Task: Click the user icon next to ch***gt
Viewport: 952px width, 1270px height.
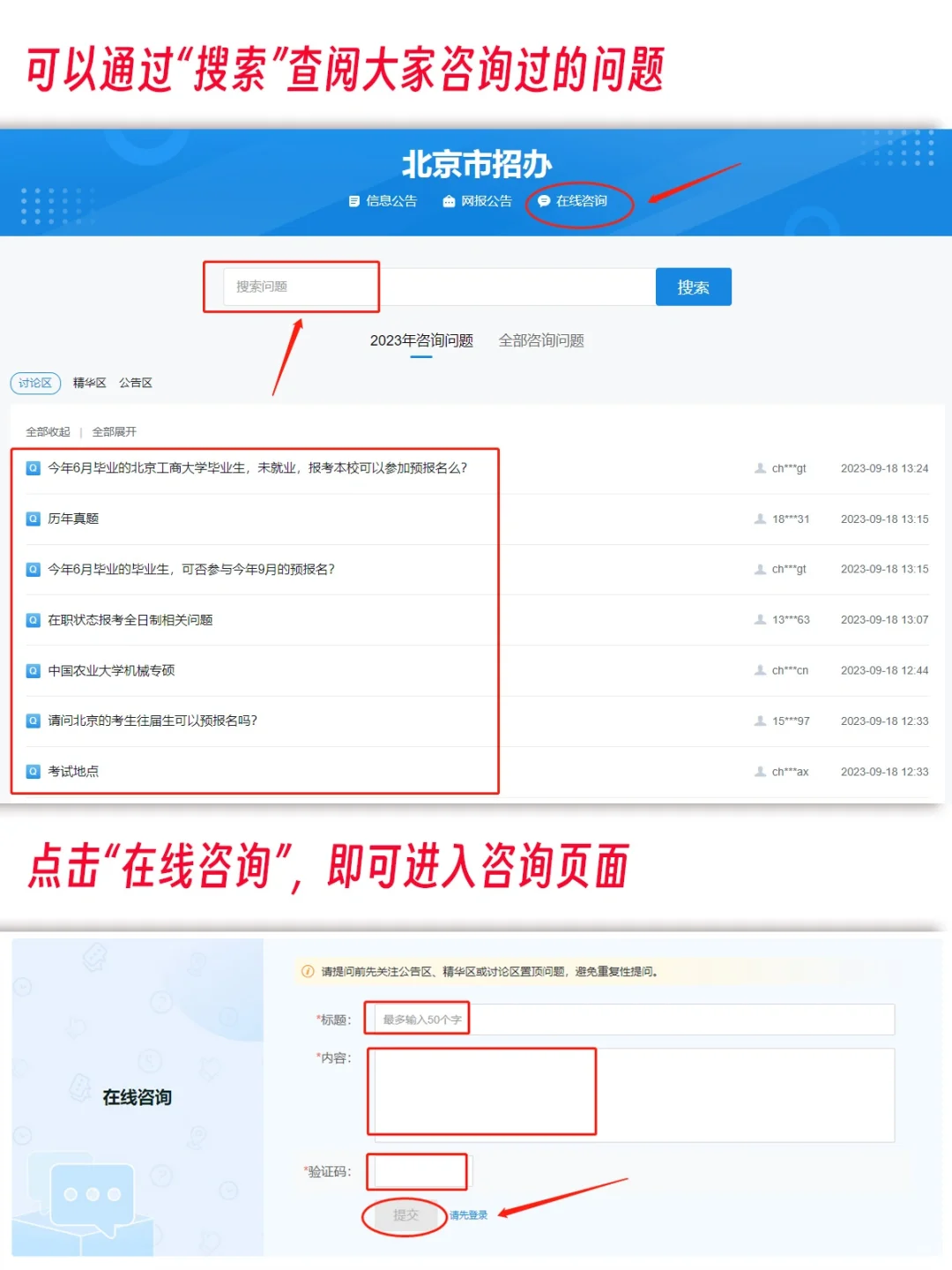Action: pyautogui.click(x=759, y=468)
